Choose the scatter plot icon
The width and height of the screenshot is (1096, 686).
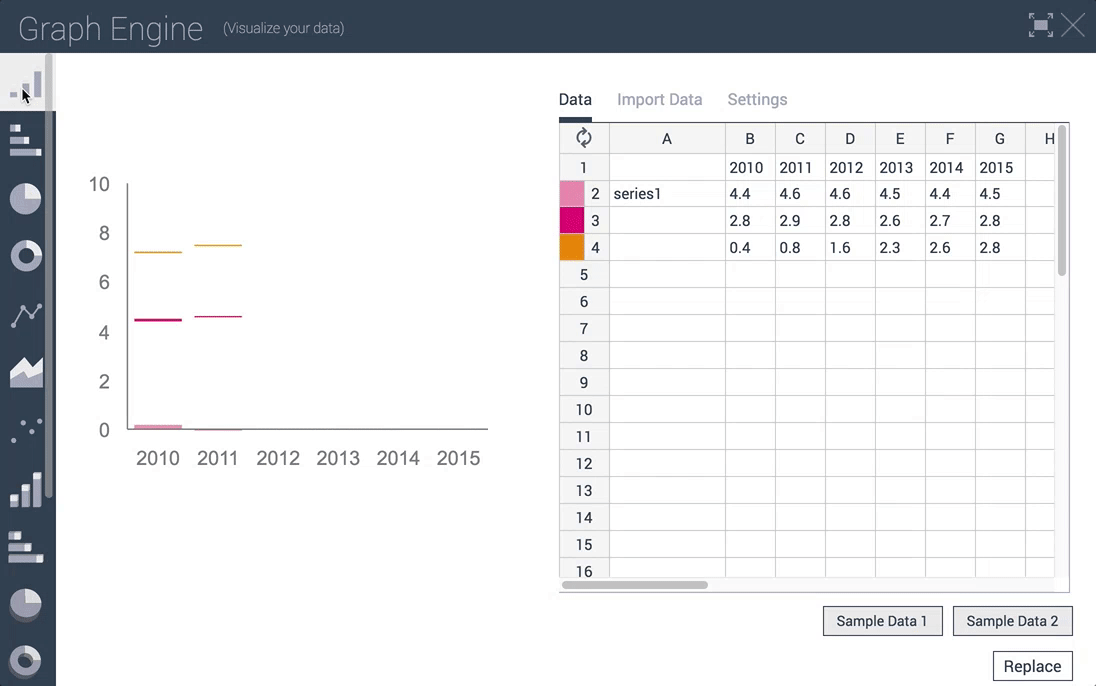26,431
